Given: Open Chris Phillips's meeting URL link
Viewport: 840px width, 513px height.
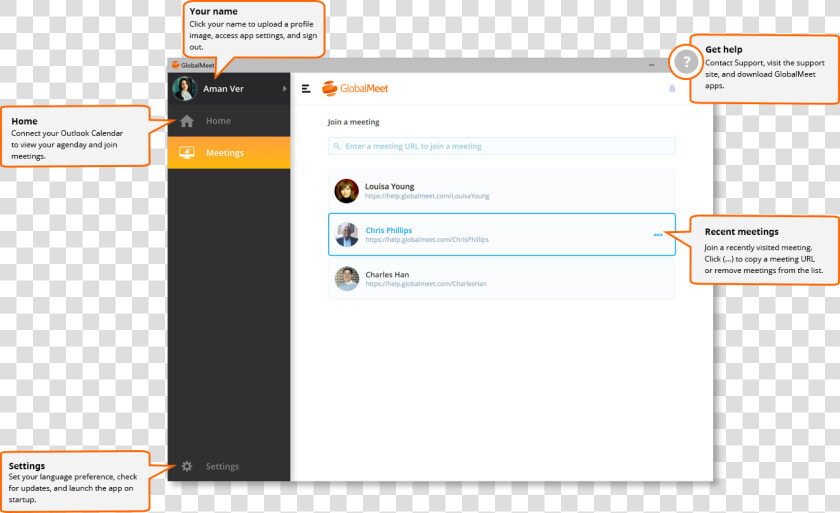Looking at the screenshot, I should 427,240.
